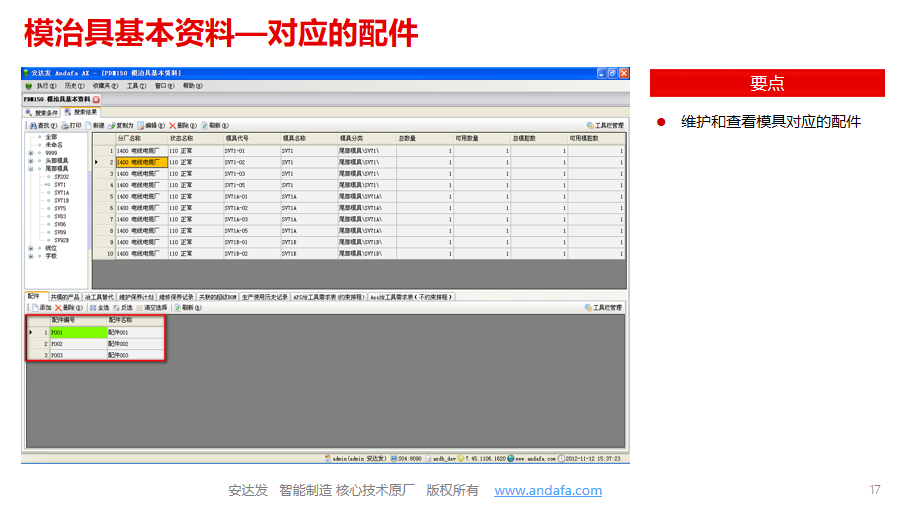
Task: Click 添加 (Add) in the 配件 toolbar
Action: tap(40, 308)
